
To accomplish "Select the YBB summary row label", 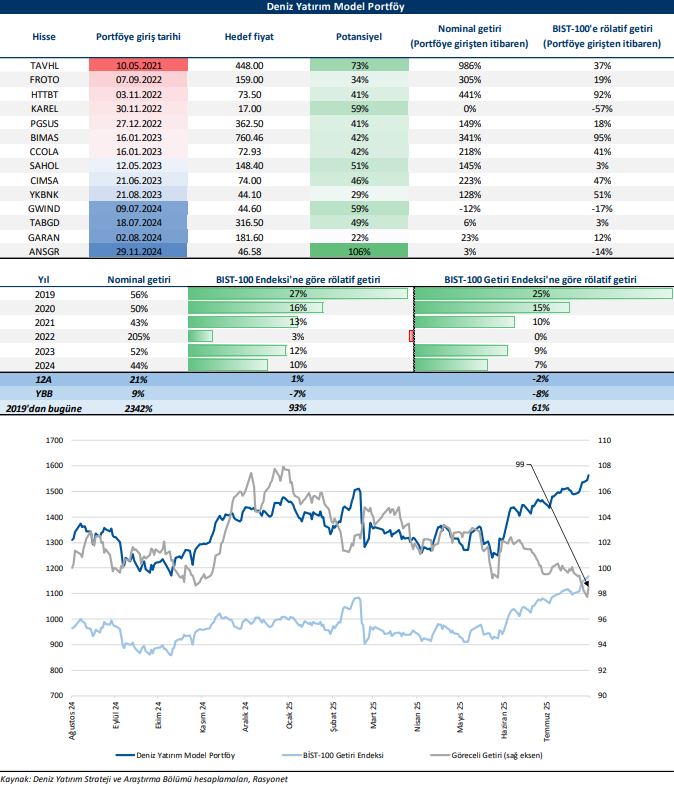I will pyautogui.click(x=44, y=394).
